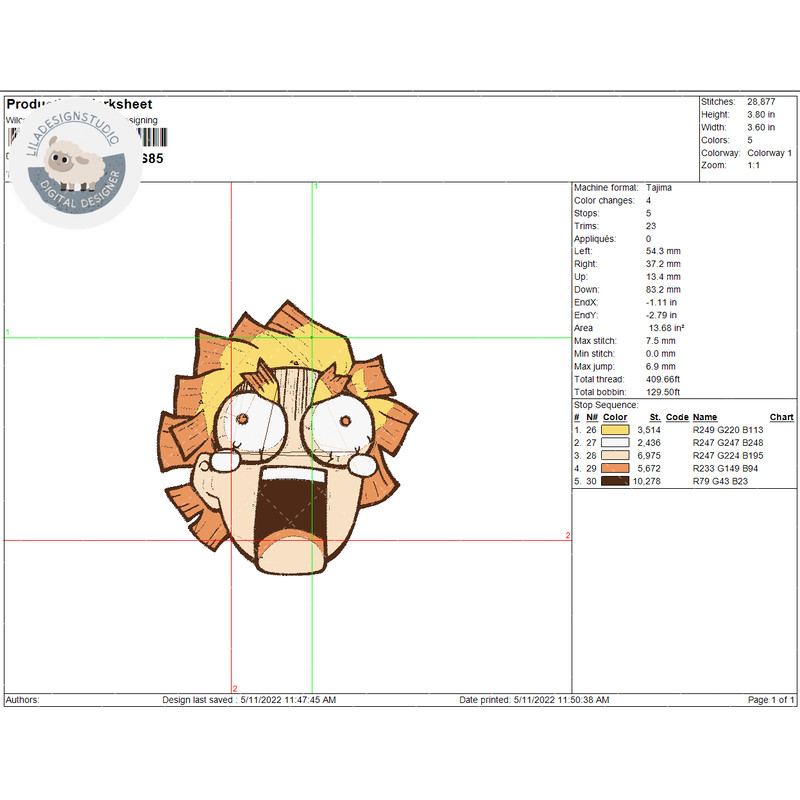Select the yellow R249 G220 B113 swatch
The width and height of the screenshot is (800, 800).
(615, 430)
